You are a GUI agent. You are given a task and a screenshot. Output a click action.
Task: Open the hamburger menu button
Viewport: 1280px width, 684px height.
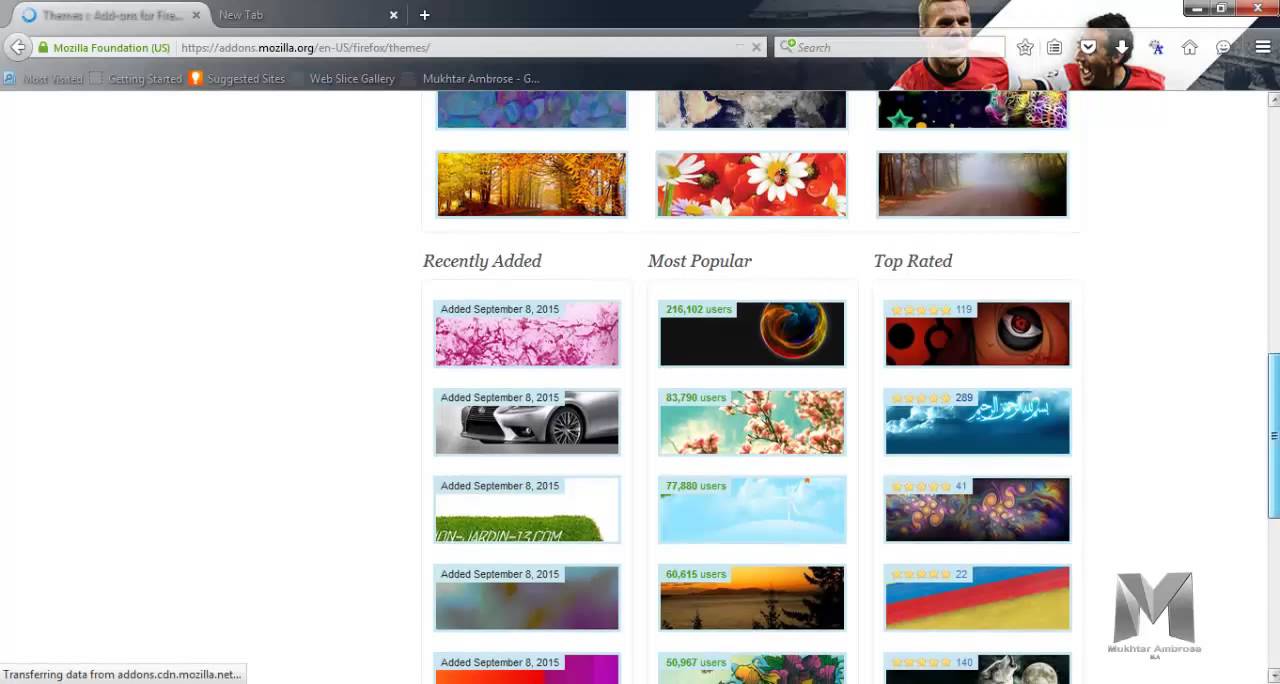click(x=1263, y=47)
